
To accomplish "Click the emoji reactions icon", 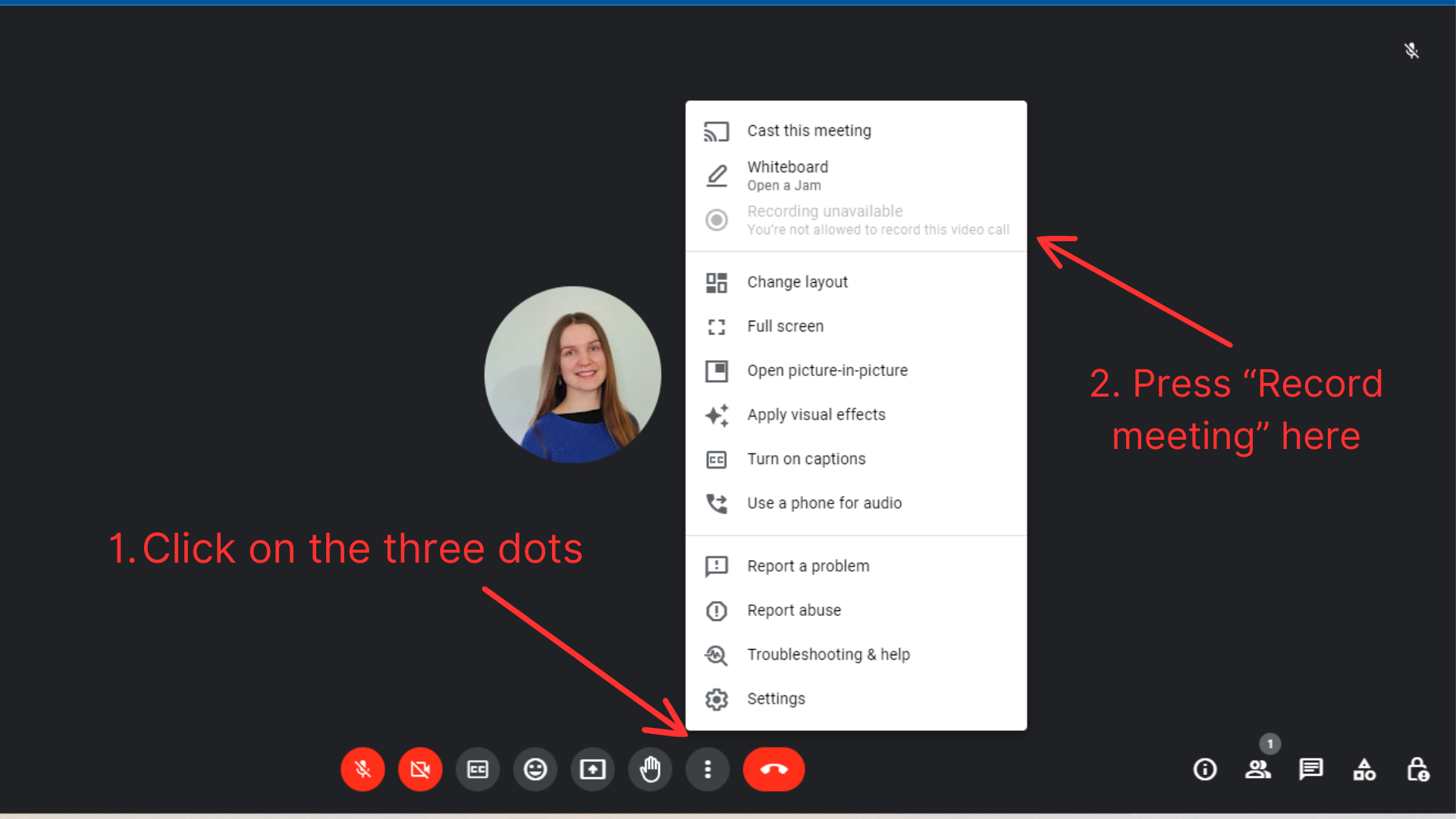I will [535, 769].
